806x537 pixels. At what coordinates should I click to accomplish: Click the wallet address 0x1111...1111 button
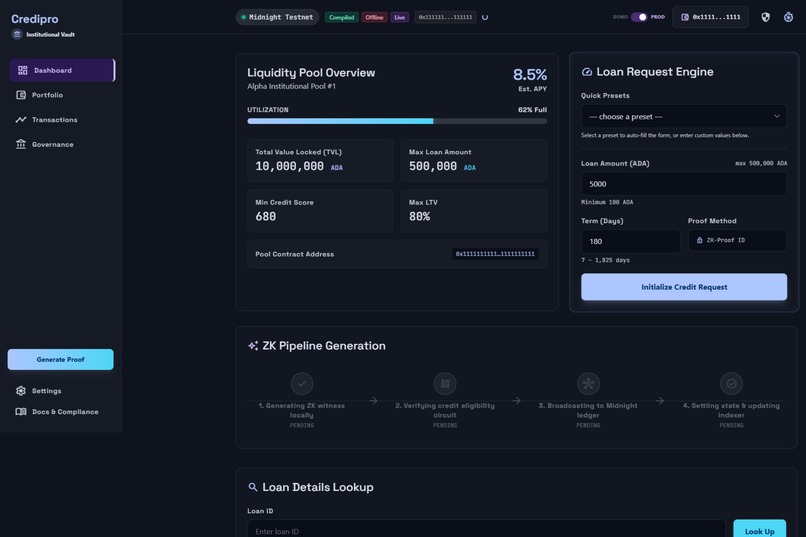point(710,17)
